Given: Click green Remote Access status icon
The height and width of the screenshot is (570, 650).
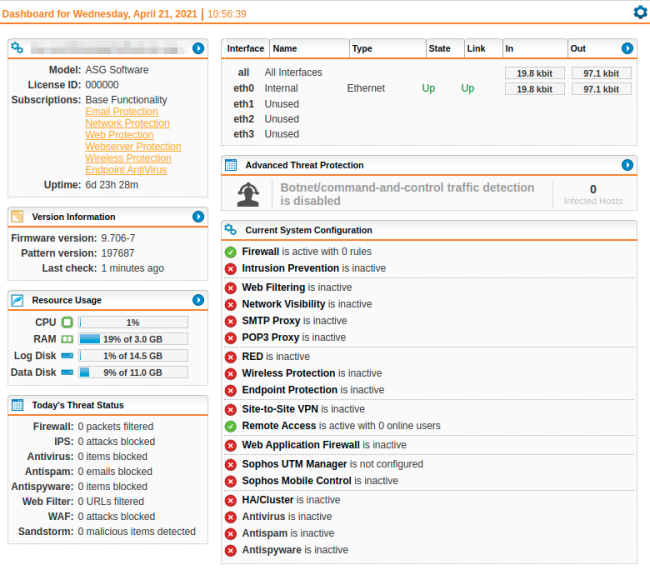Looking at the screenshot, I should click(x=231, y=426).
